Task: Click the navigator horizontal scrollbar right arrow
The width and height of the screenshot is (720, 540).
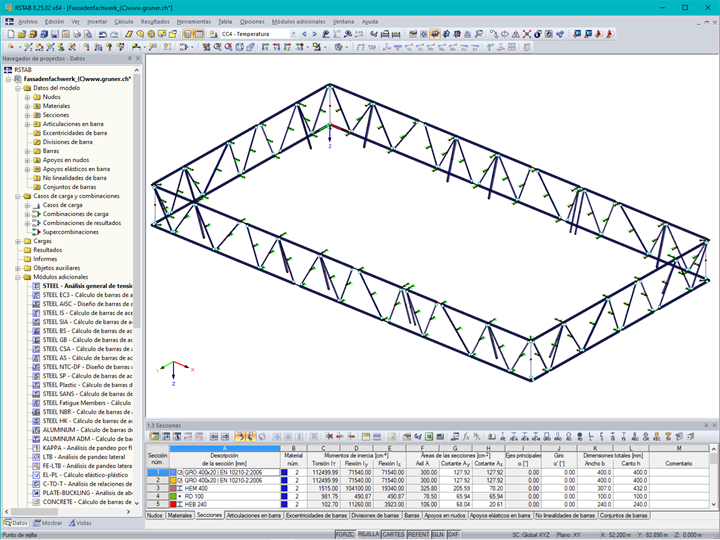Action: (129, 512)
